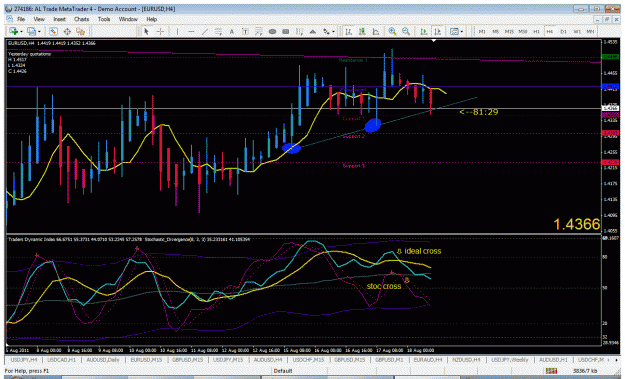This screenshot has height=379, width=625.
Task: Switch chart to Candlesticks mode
Action: pos(362,31)
